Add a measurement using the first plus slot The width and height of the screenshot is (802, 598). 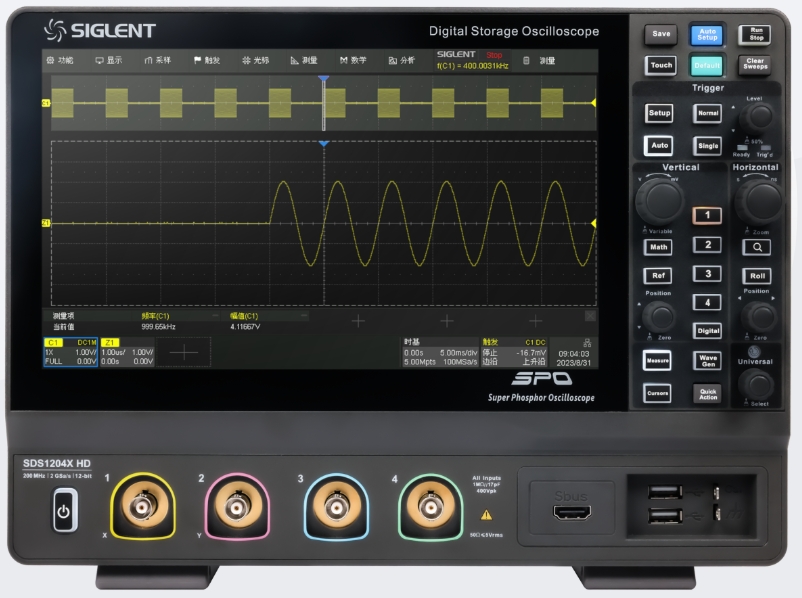coord(356,321)
